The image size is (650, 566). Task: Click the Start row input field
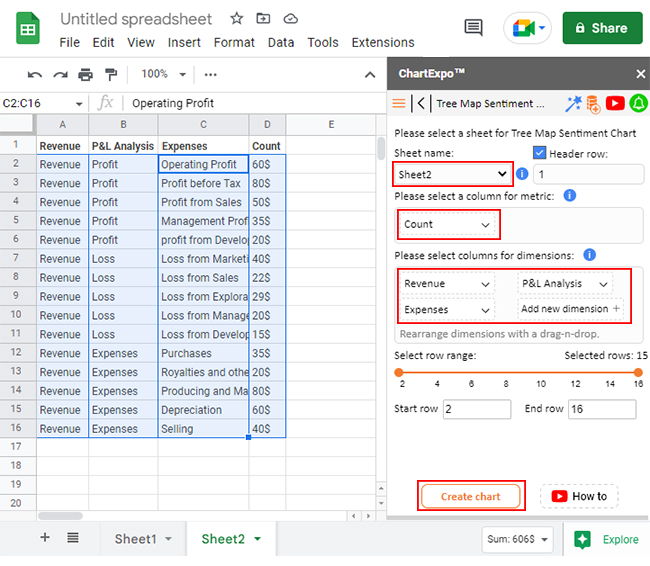pyautogui.click(x=477, y=409)
